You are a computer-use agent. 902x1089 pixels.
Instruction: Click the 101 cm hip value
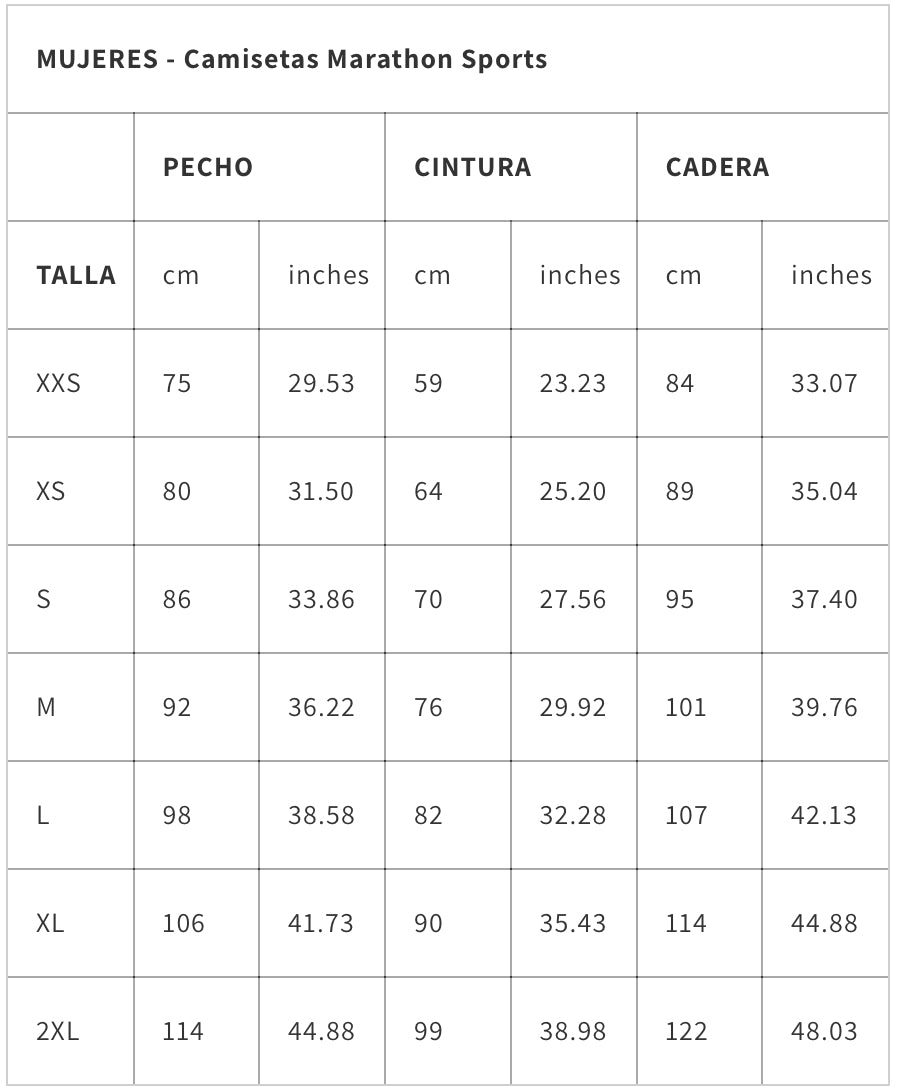coord(685,707)
